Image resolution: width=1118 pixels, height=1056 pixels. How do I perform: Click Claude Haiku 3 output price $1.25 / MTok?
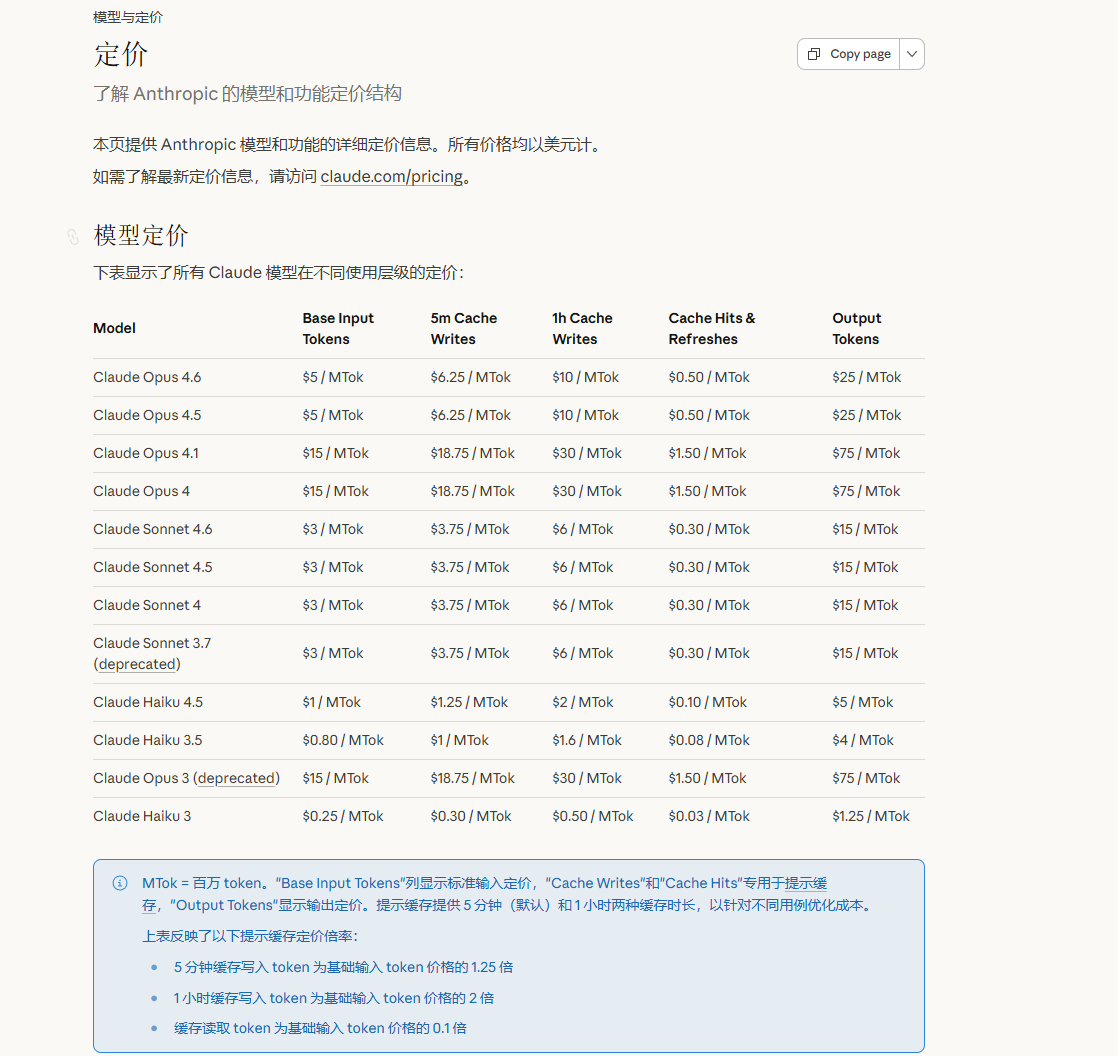point(871,816)
